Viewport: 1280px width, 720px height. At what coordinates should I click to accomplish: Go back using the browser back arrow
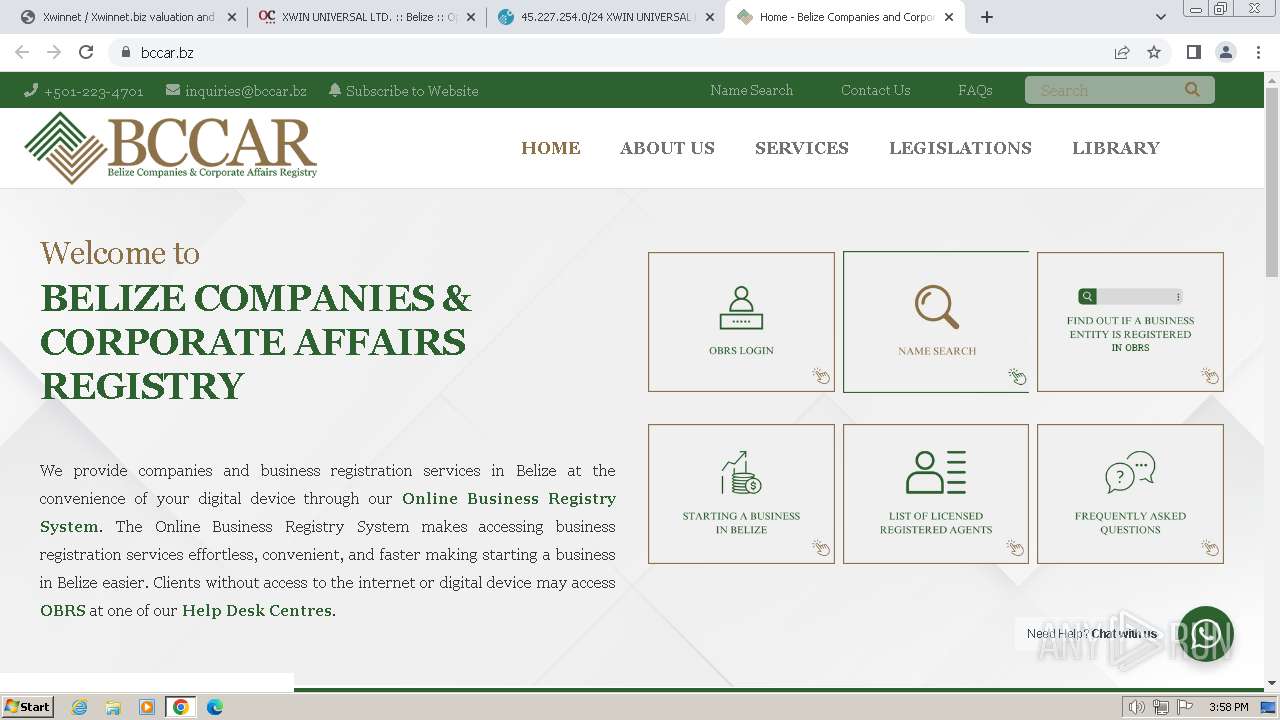(22, 53)
